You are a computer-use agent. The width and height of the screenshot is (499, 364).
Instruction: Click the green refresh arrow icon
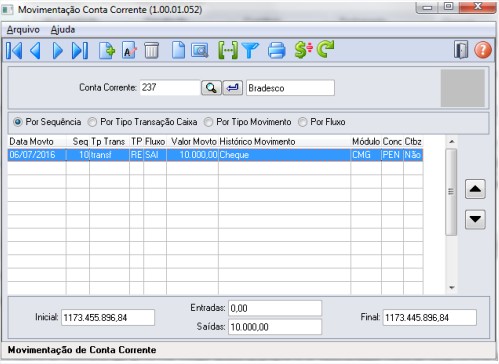(x=325, y=49)
